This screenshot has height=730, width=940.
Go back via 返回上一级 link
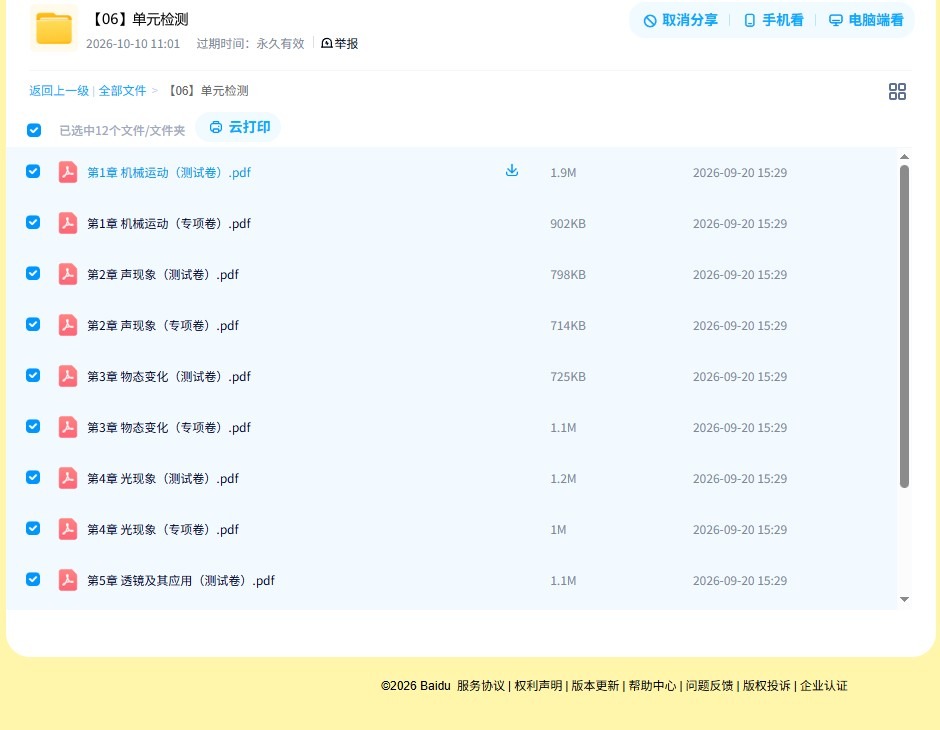[59, 91]
